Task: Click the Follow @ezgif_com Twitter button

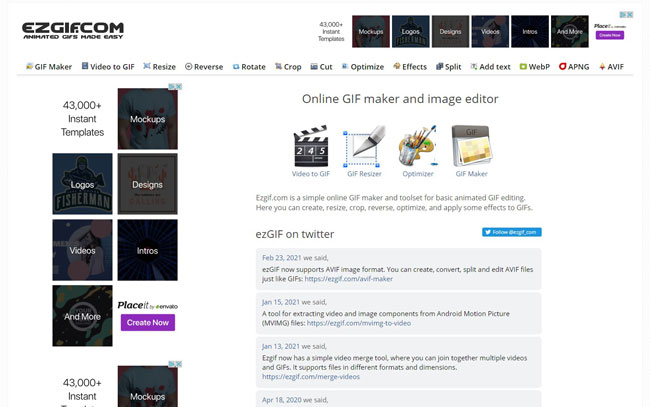Action: [512, 232]
